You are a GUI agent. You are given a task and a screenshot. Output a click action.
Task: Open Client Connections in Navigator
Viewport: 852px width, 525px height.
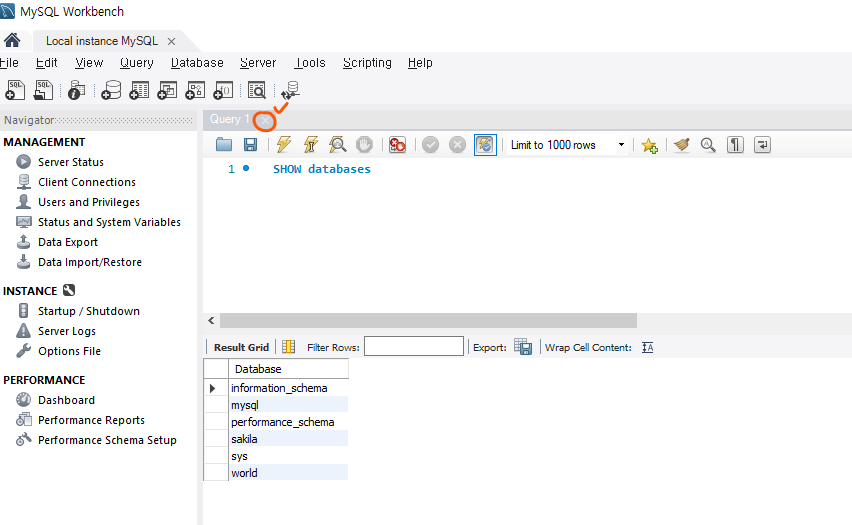[87, 182]
